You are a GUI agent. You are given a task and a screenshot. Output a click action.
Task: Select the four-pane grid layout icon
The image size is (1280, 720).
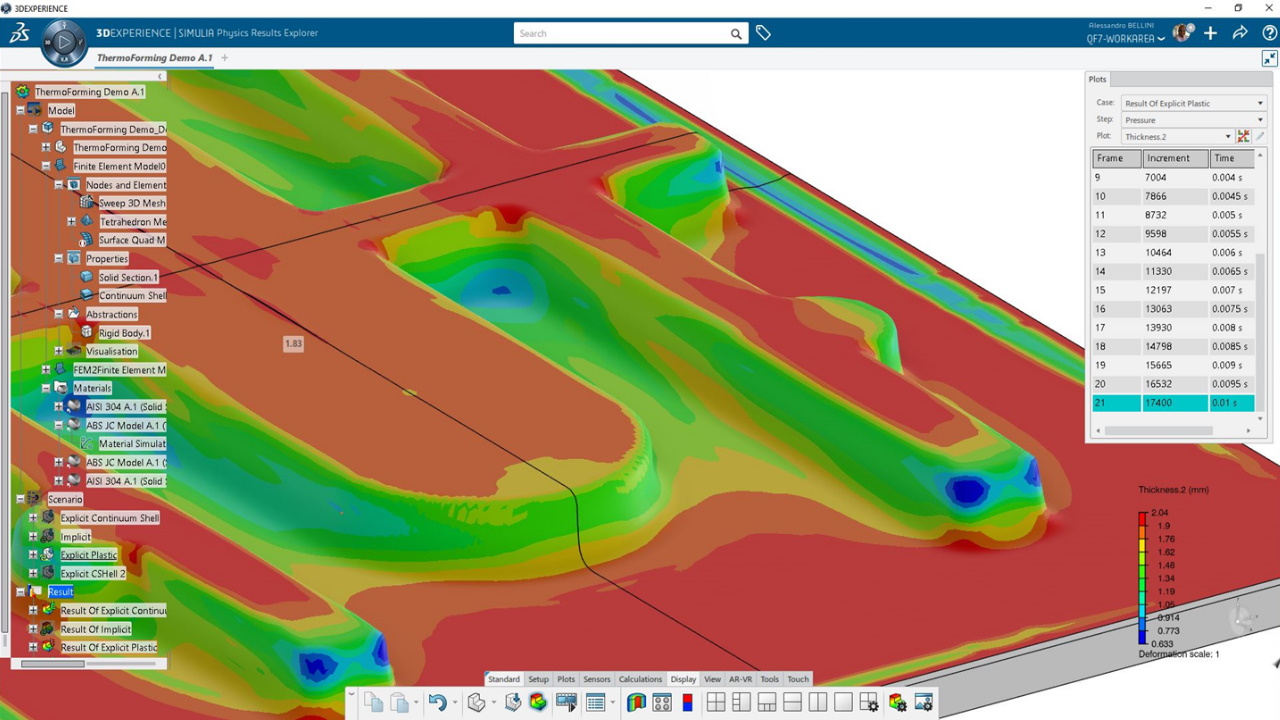pos(716,703)
